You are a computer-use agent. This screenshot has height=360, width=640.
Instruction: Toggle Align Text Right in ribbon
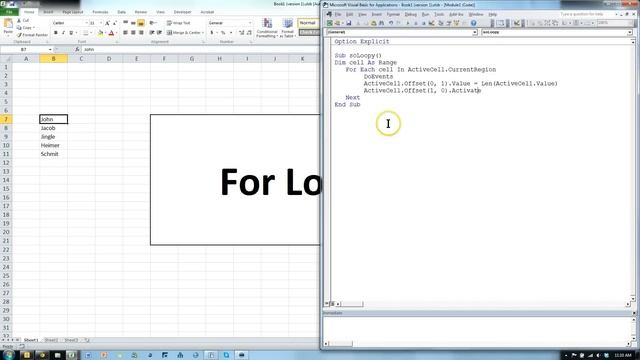click(x=141, y=33)
